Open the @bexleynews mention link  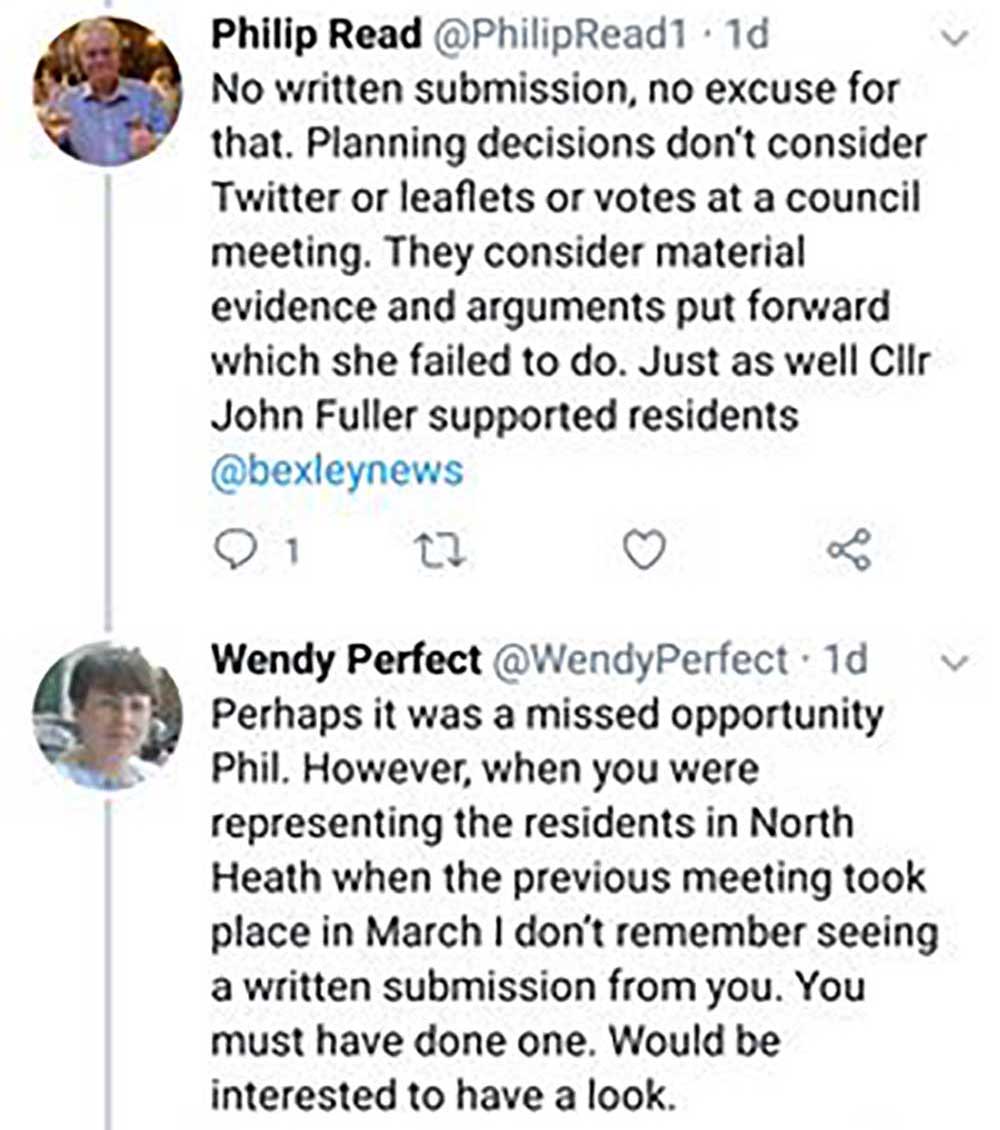click(336, 469)
